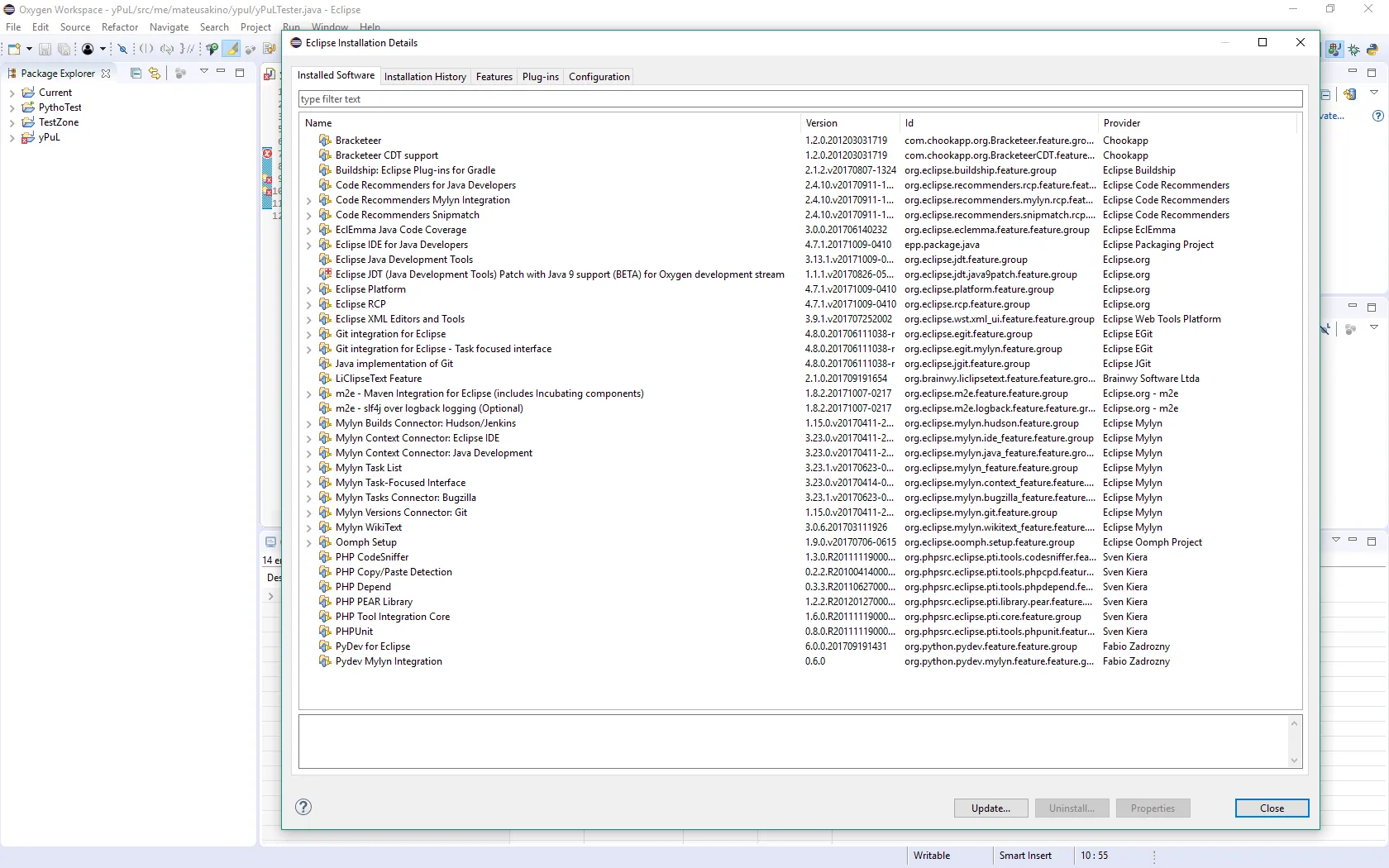Click the Uninstall... button
Image resolution: width=1389 pixels, height=868 pixels.
[x=1072, y=808]
